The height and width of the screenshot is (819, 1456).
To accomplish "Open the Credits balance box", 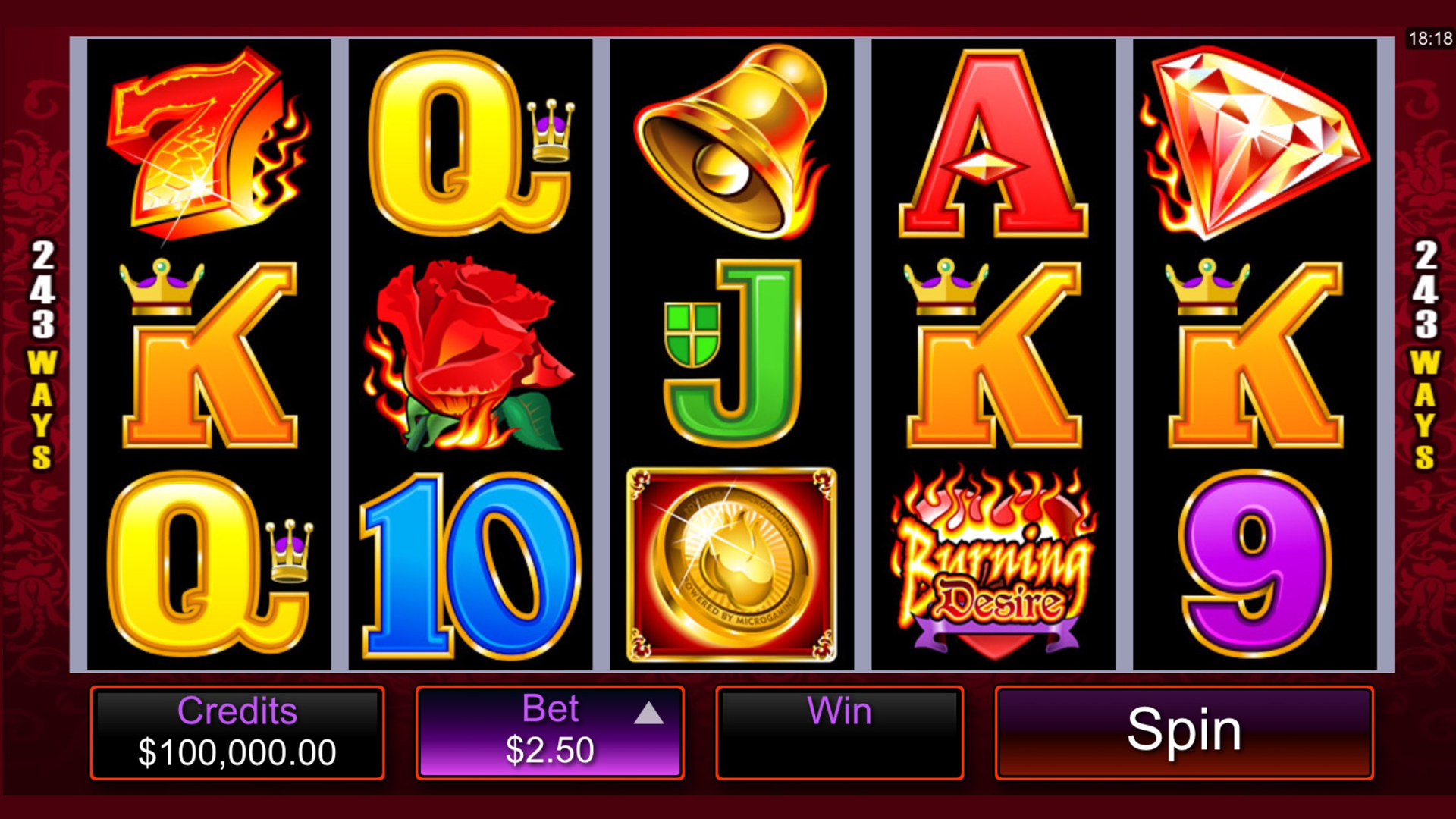I will pos(237,733).
